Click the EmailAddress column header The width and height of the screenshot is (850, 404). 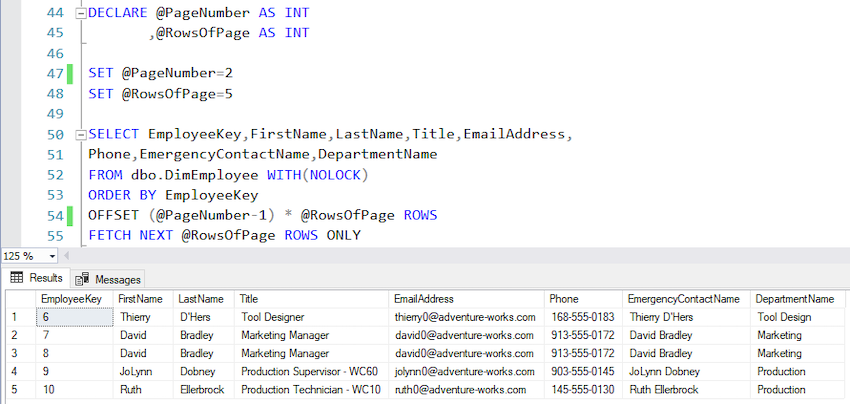point(466,299)
